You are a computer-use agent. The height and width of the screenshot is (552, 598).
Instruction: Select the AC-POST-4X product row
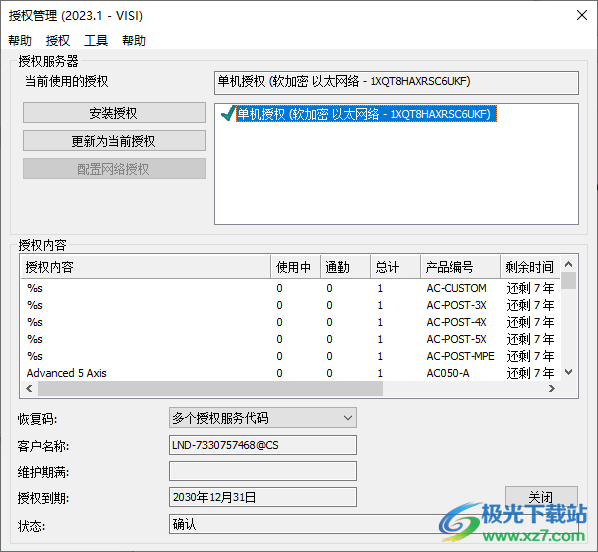(291, 322)
